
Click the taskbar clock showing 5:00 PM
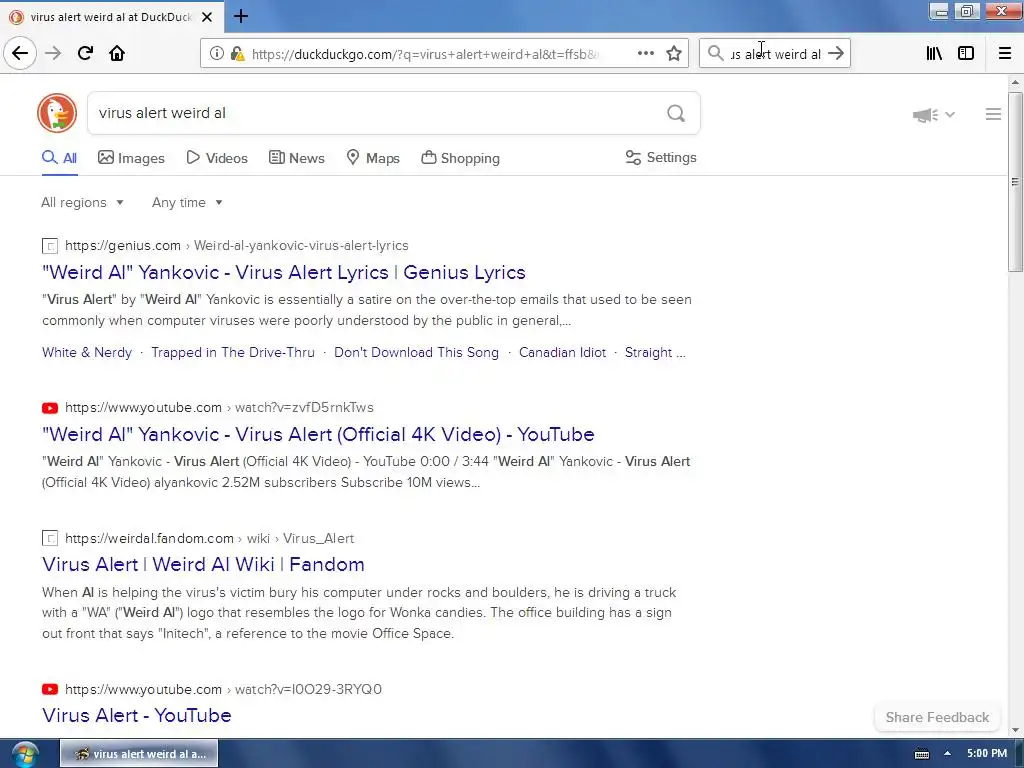pyautogui.click(x=987, y=753)
